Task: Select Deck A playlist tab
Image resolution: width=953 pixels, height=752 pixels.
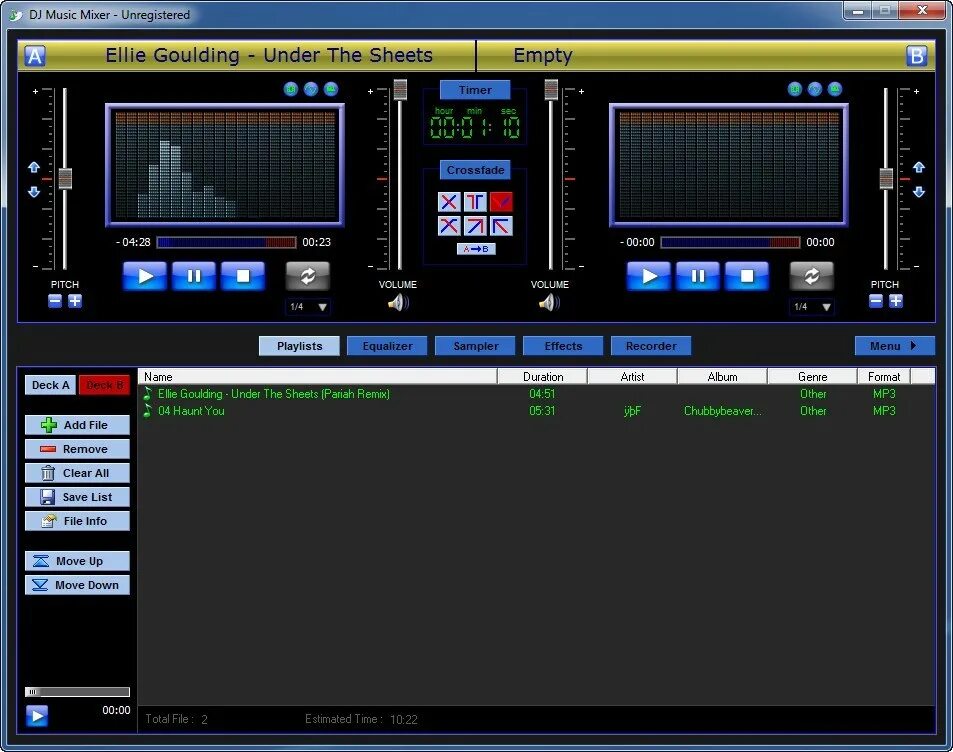Action: 50,385
